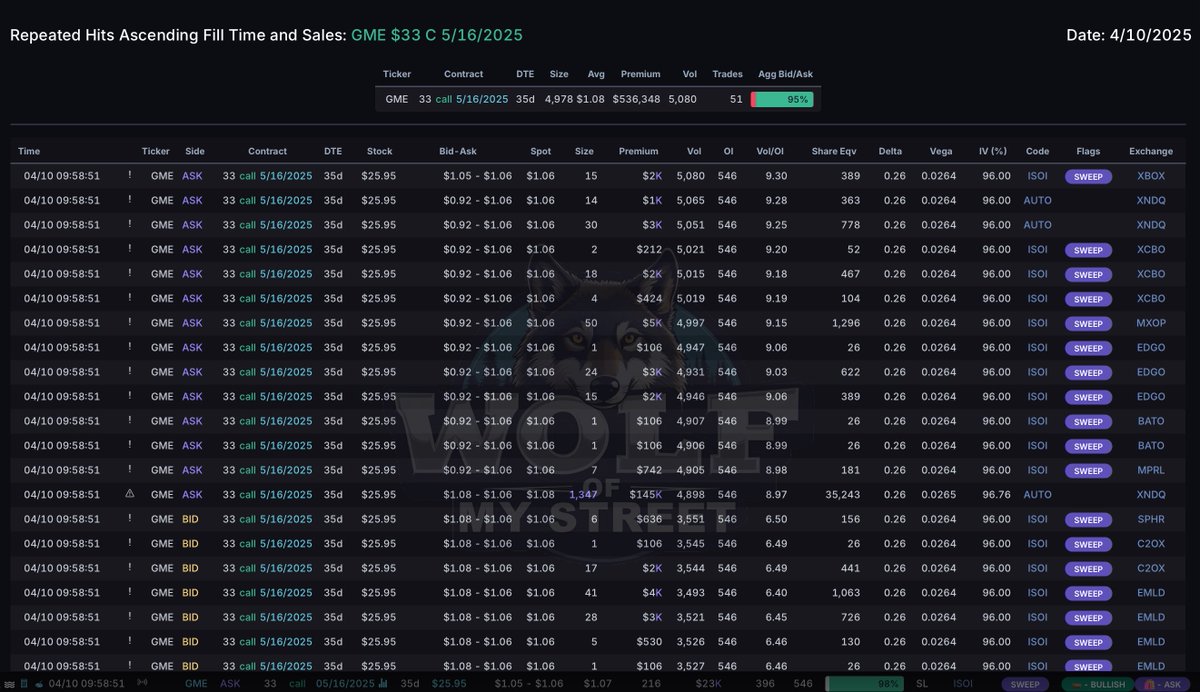This screenshot has height=692, width=1200.
Task: Select the 0.0265 vega cell
Action: [938, 494]
